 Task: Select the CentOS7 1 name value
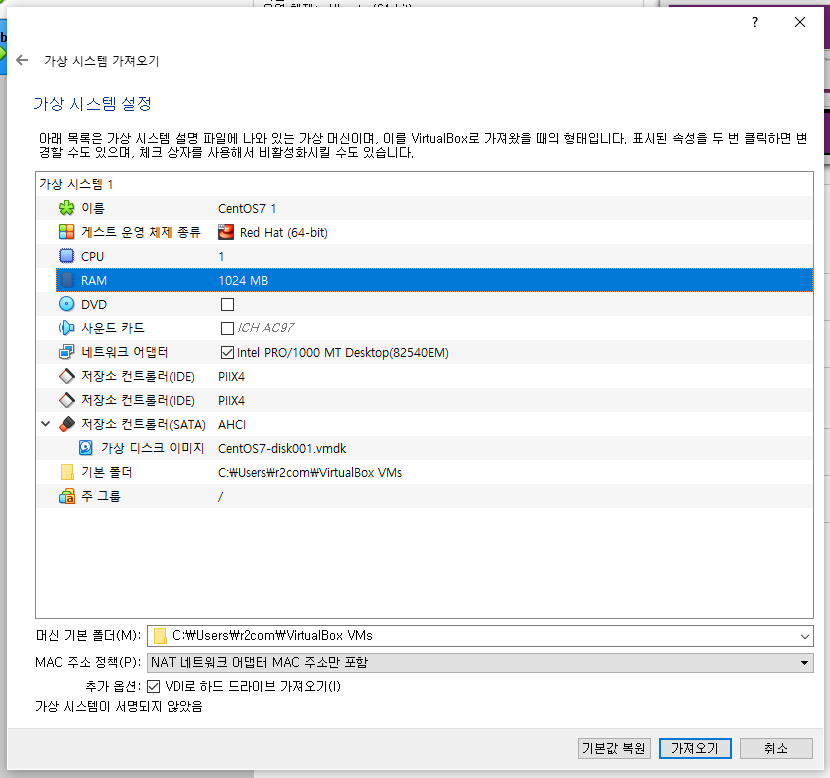pyautogui.click(x=247, y=208)
